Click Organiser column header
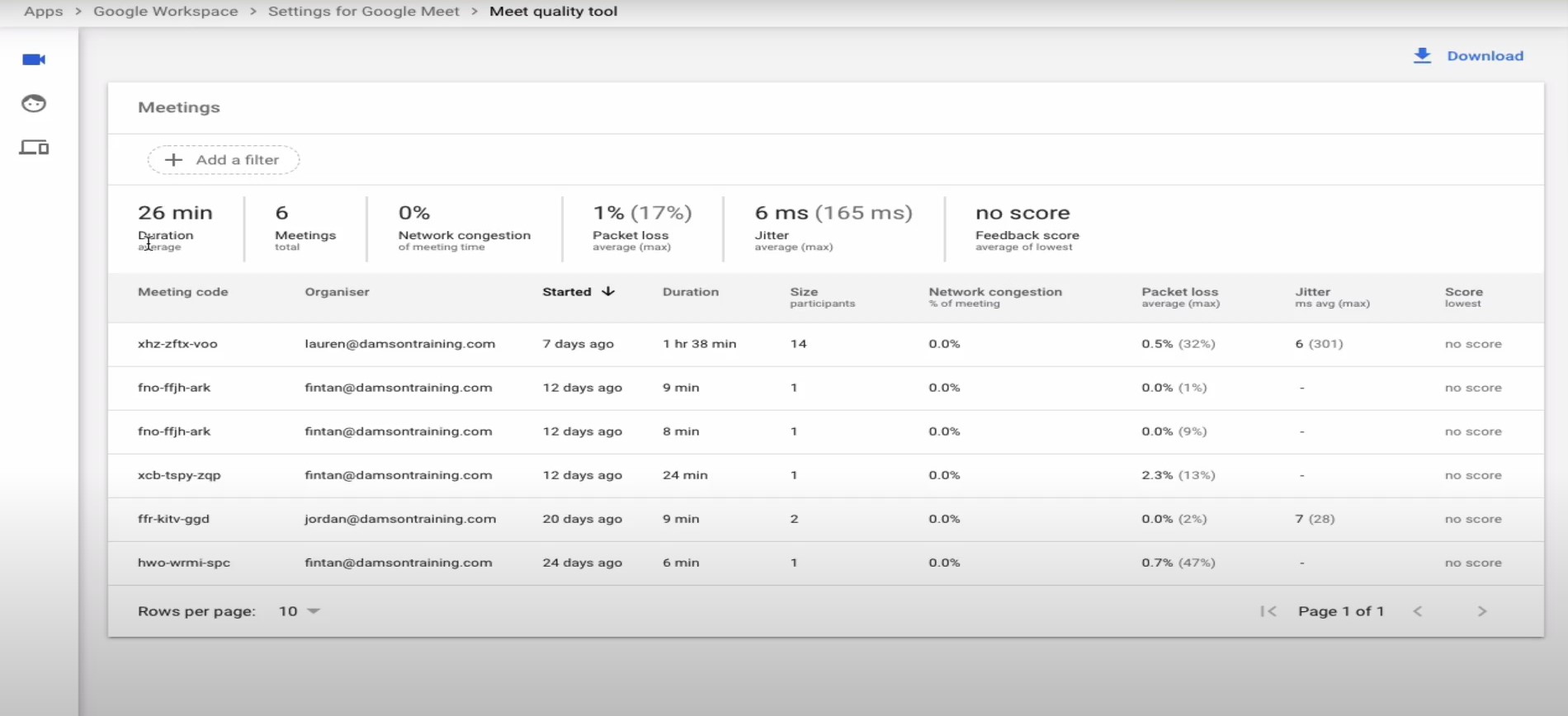Image resolution: width=1568 pixels, height=716 pixels. [338, 292]
